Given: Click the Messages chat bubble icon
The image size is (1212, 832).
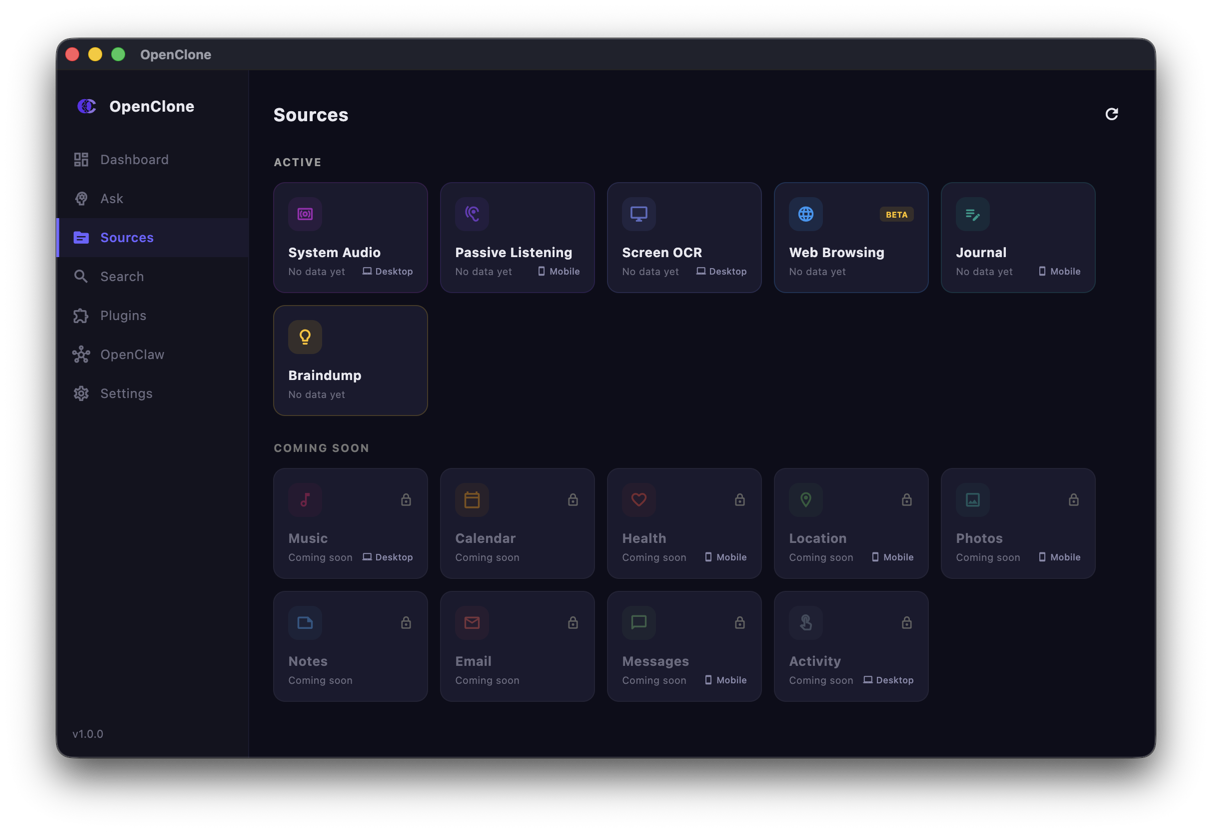Looking at the screenshot, I should click(638, 622).
